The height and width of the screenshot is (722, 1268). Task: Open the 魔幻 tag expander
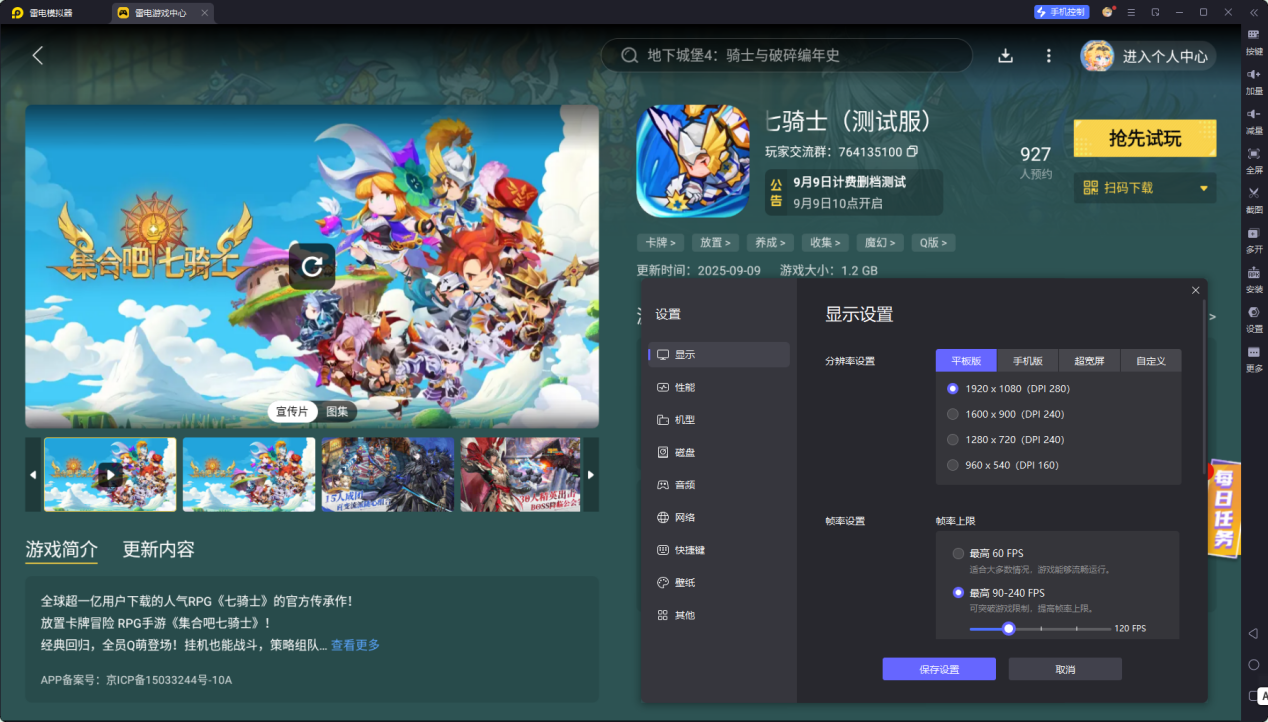880,242
